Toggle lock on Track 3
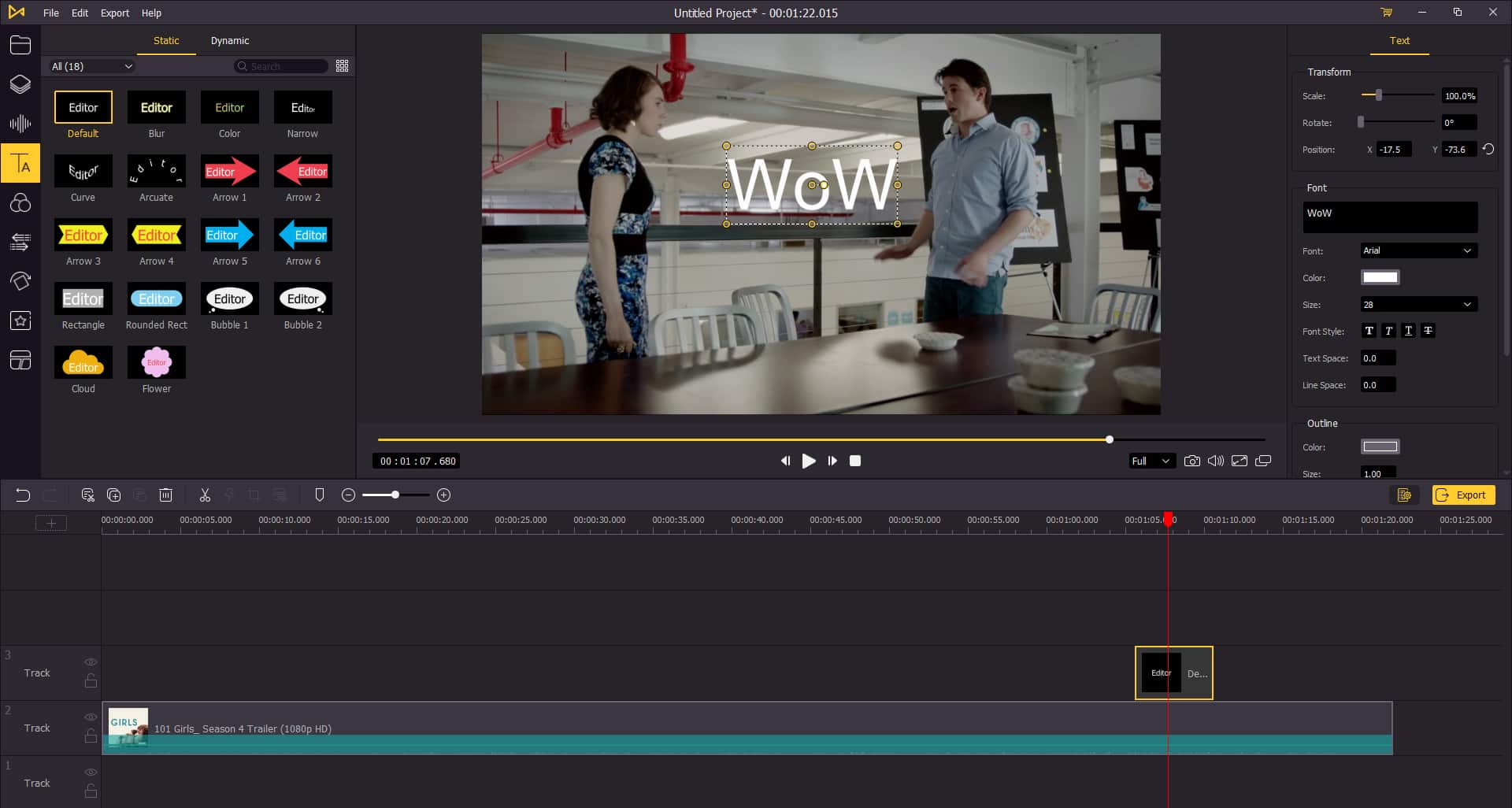Screen dimensions: 1512x808 (x=91, y=680)
